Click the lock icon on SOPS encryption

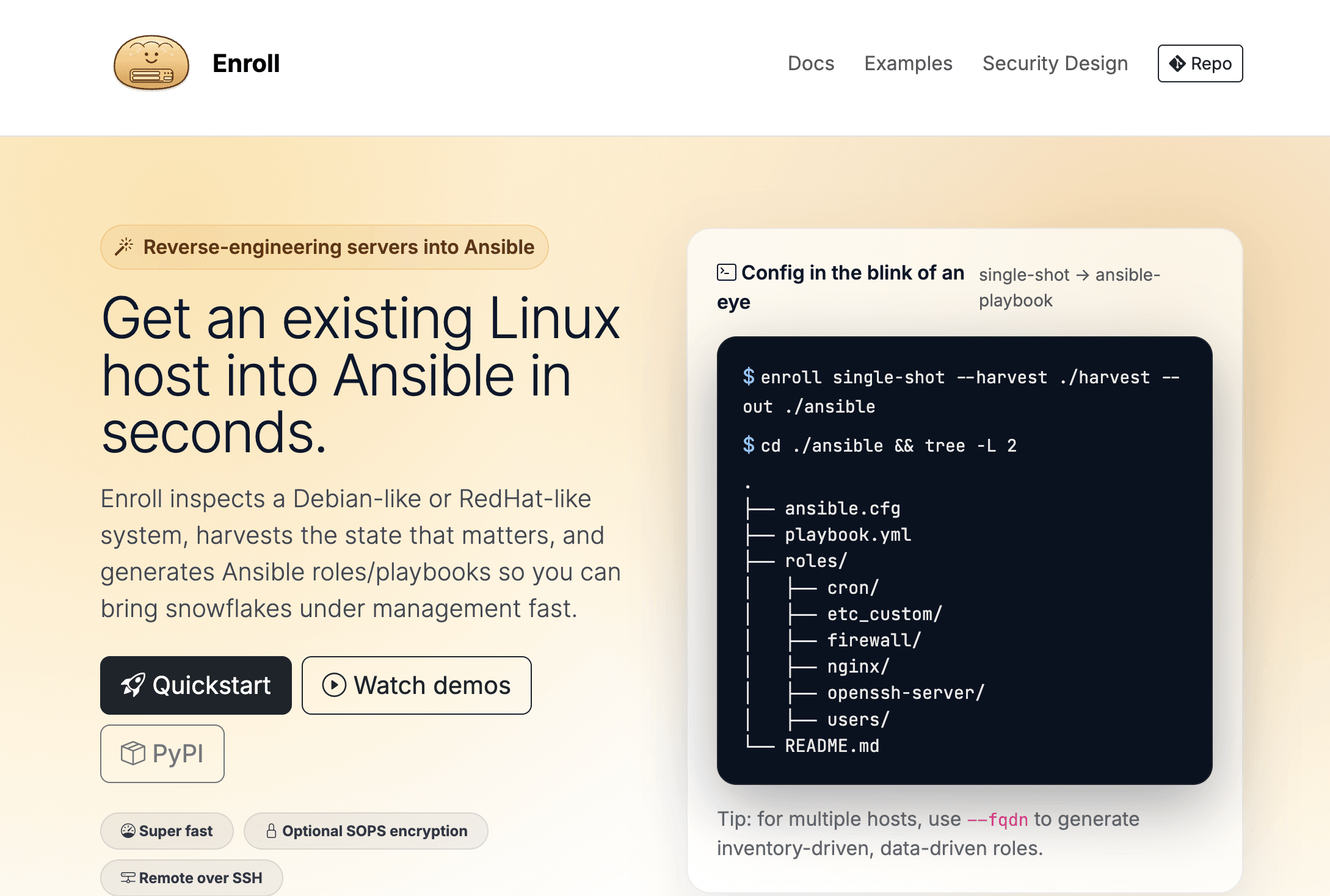click(271, 831)
